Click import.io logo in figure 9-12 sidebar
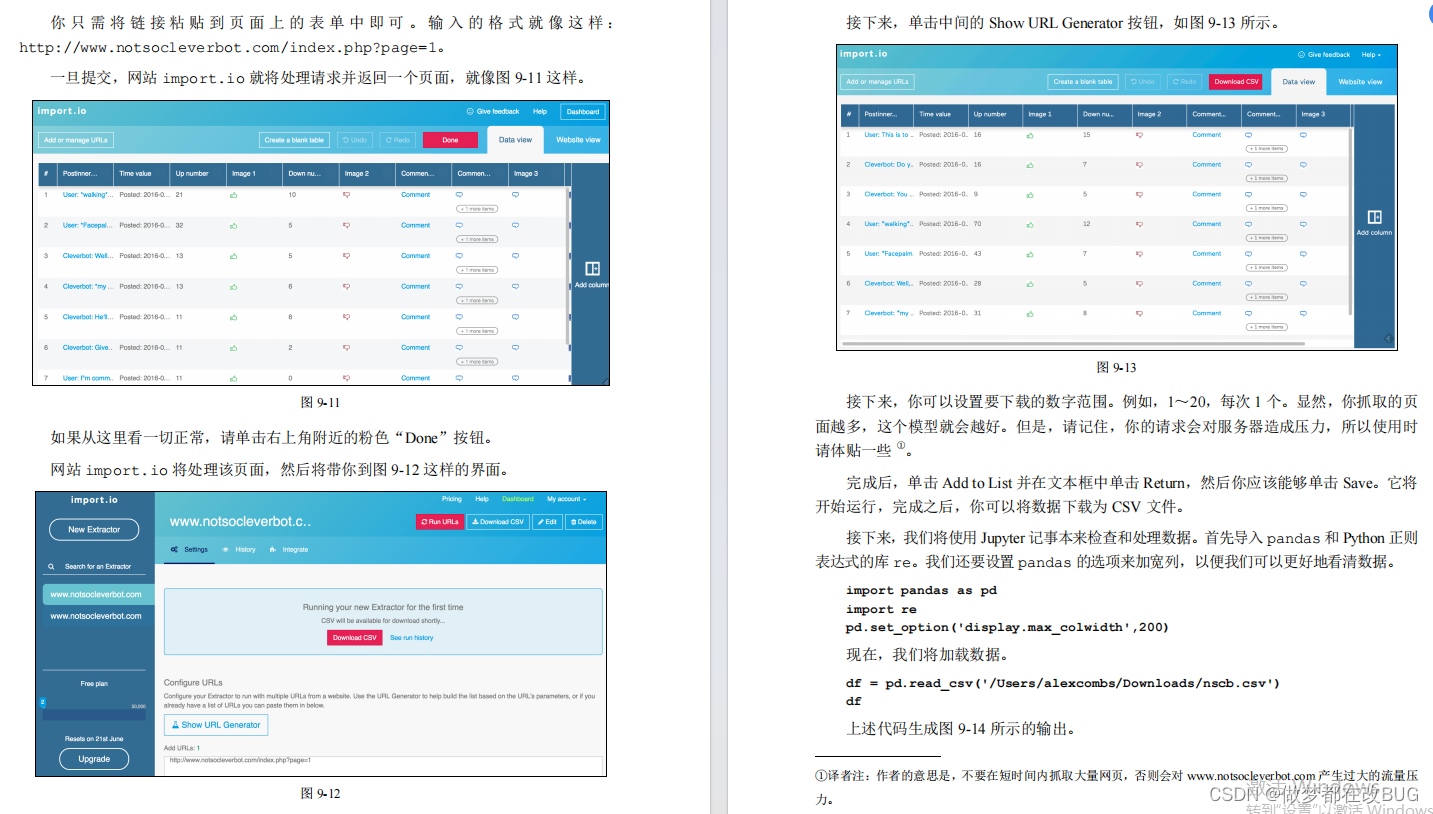The height and width of the screenshot is (814, 1433). [x=94, y=500]
